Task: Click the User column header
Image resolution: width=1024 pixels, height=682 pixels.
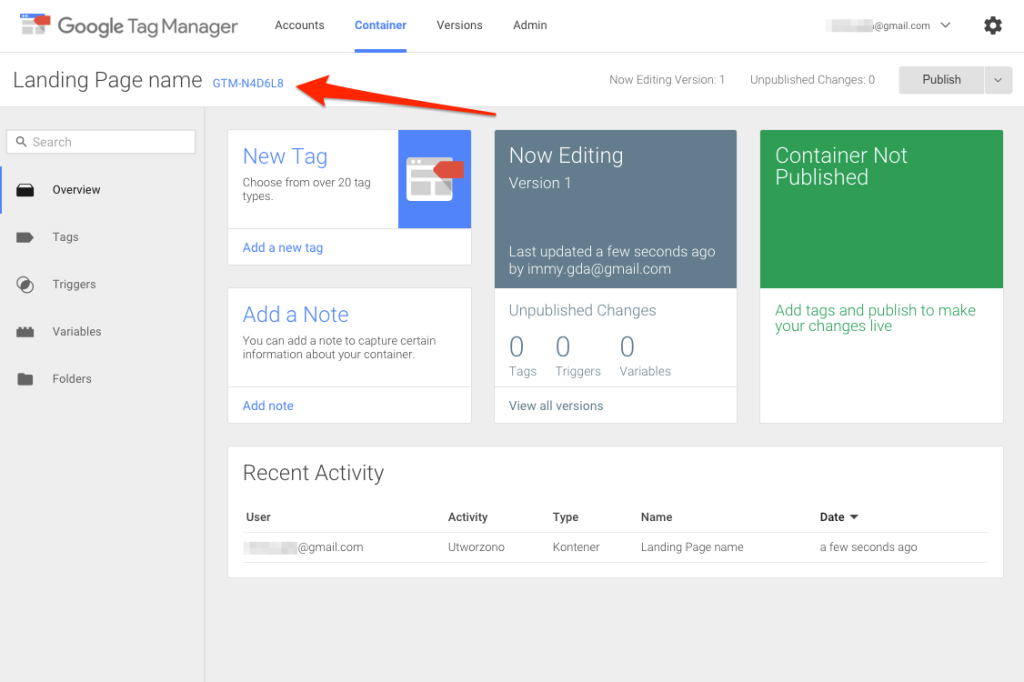Action: coord(258,517)
